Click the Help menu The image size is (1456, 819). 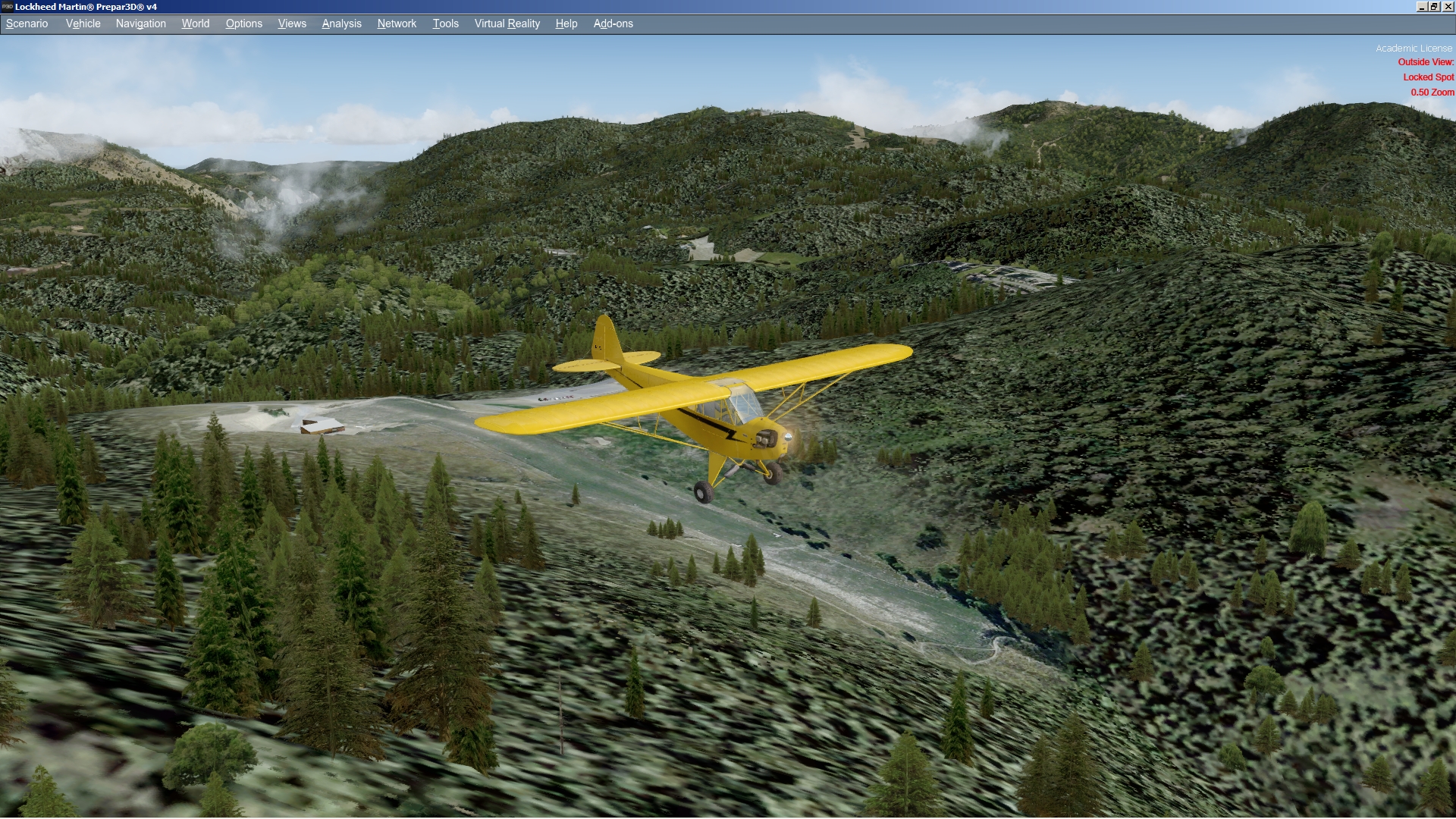pyautogui.click(x=566, y=24)
